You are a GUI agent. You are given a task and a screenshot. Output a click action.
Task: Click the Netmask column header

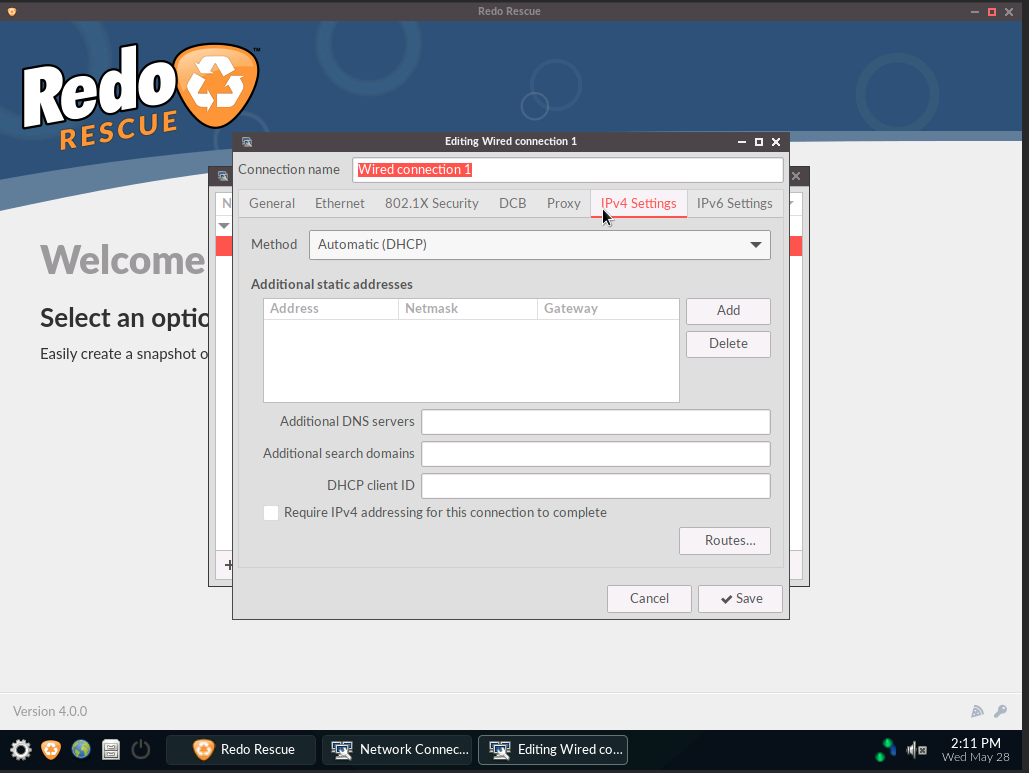click(x=468, y=309)
